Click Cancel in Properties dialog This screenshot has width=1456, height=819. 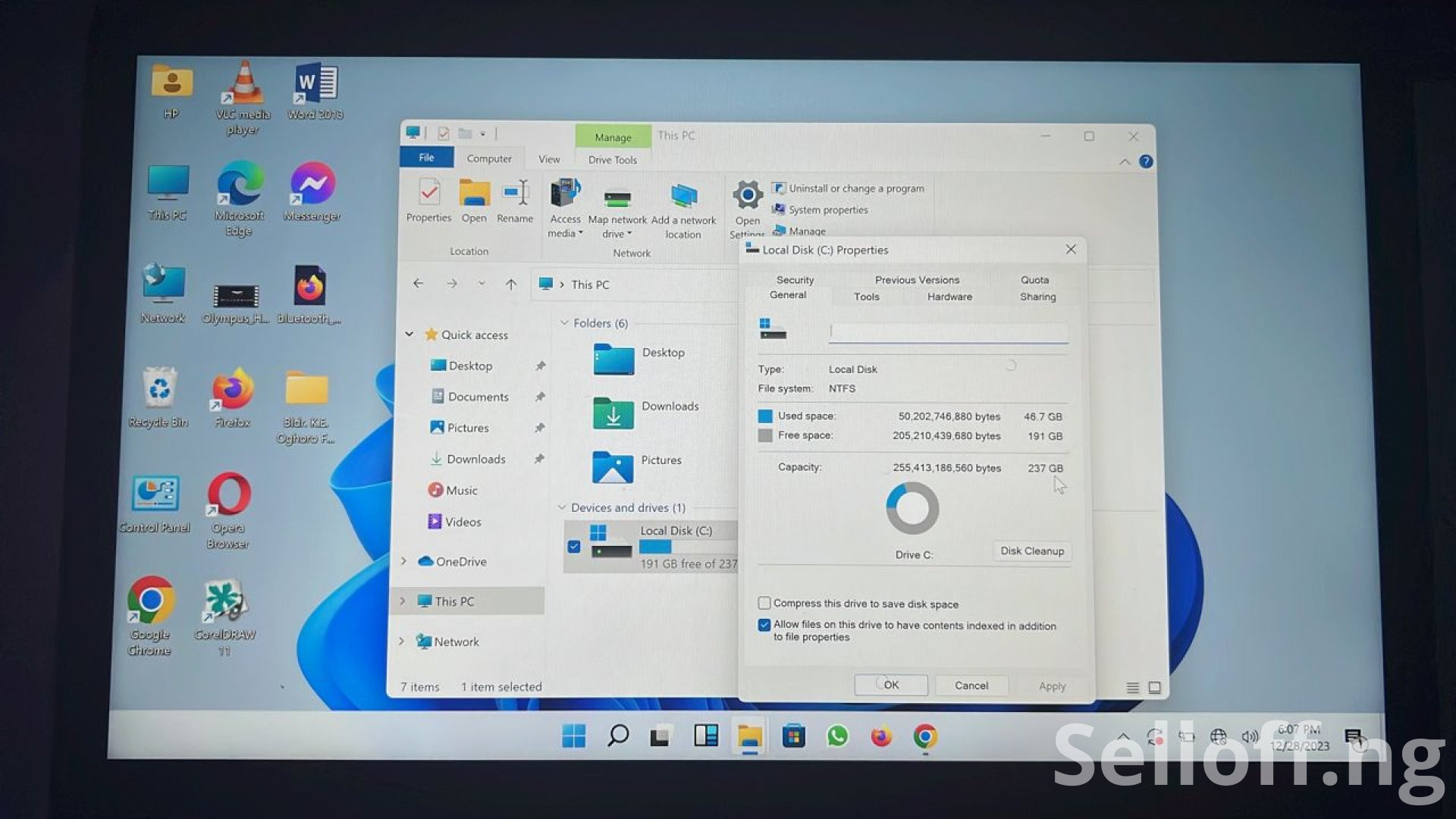[971, 686]
